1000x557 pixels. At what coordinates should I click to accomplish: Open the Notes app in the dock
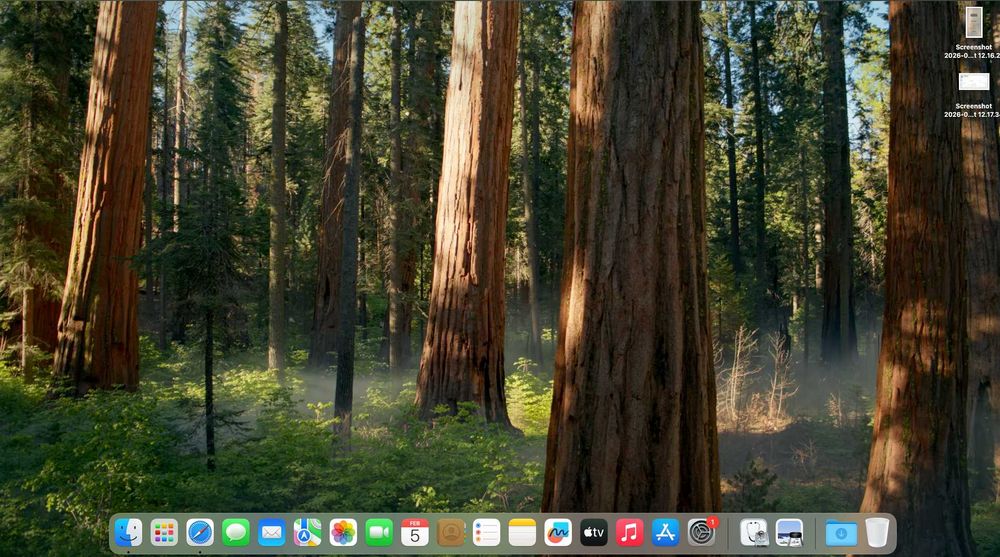(522, 532)
